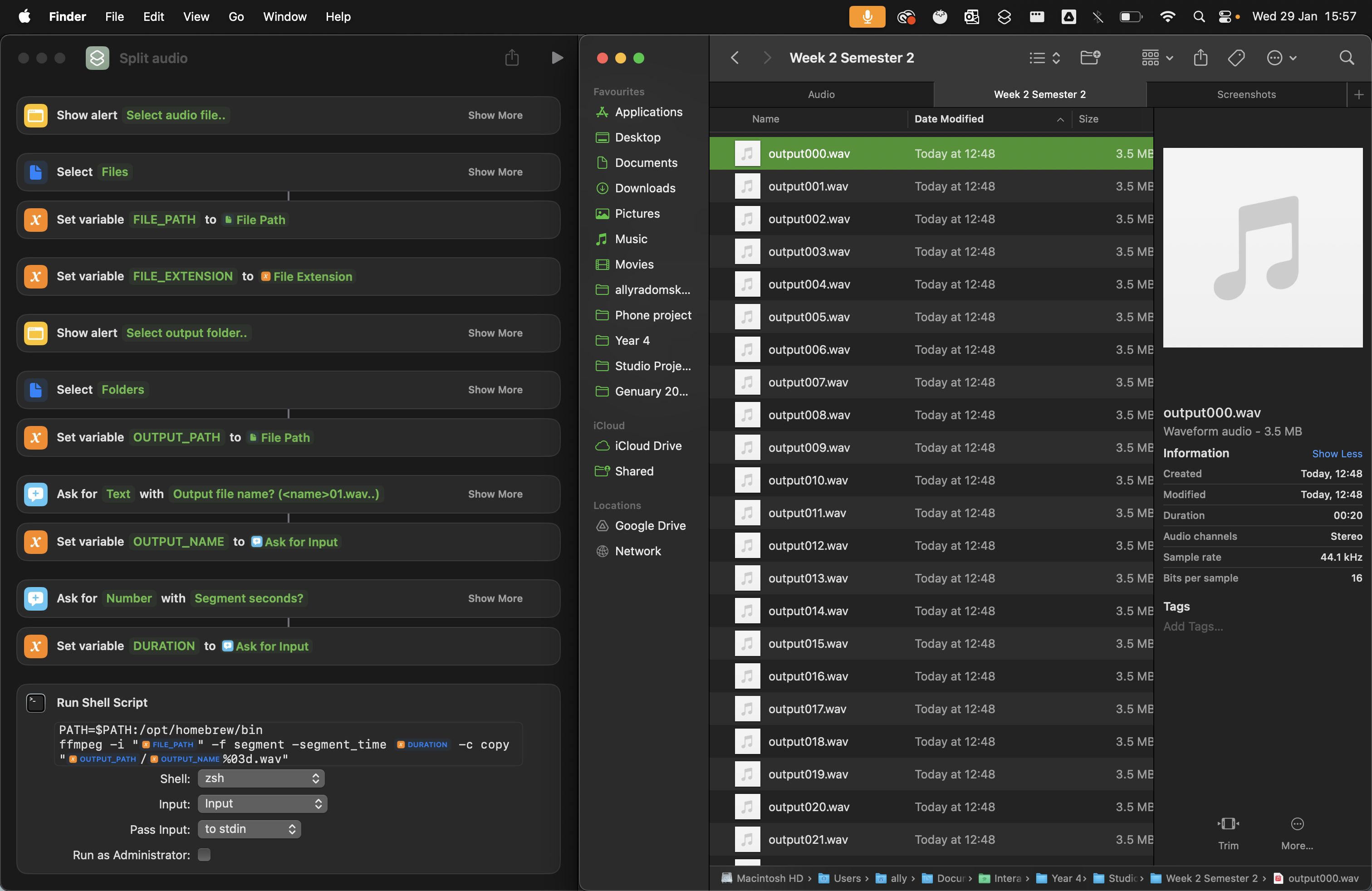Open Network in the sidebar
The width and height of the screenshot is (1372, 891).
click(x=637, y=551)
